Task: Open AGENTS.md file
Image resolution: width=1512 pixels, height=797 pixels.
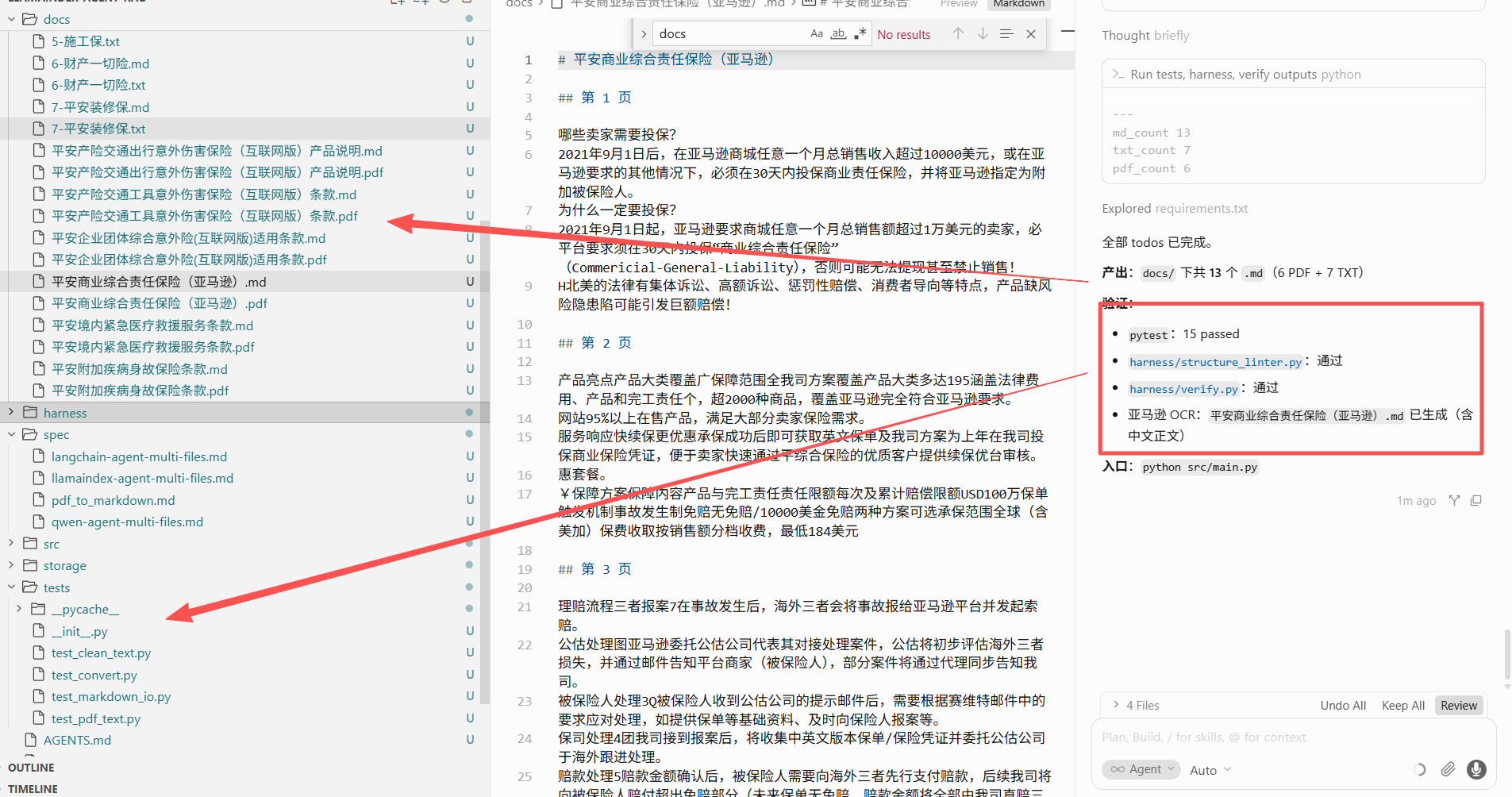Action: [x=77, y=741]
